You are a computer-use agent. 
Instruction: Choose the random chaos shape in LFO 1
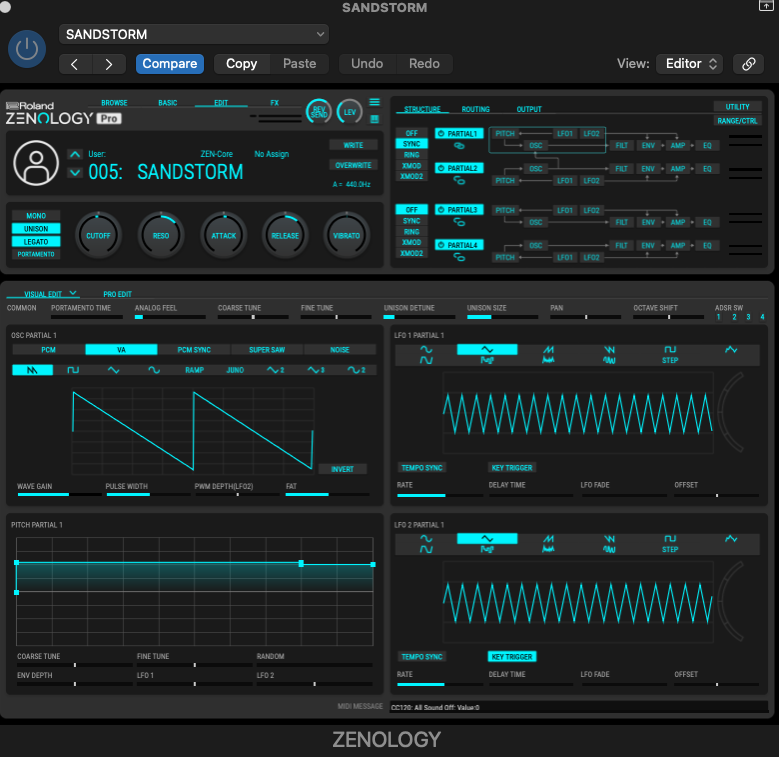(731, 350)
